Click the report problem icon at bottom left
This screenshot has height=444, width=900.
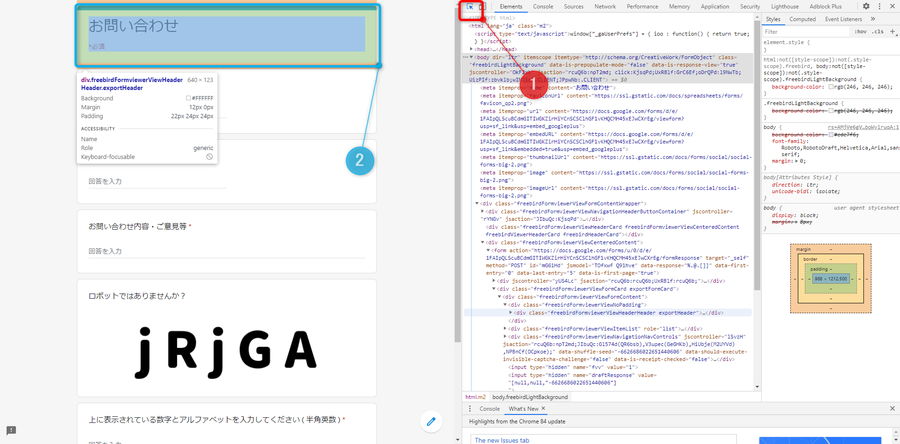click(11, 430)
